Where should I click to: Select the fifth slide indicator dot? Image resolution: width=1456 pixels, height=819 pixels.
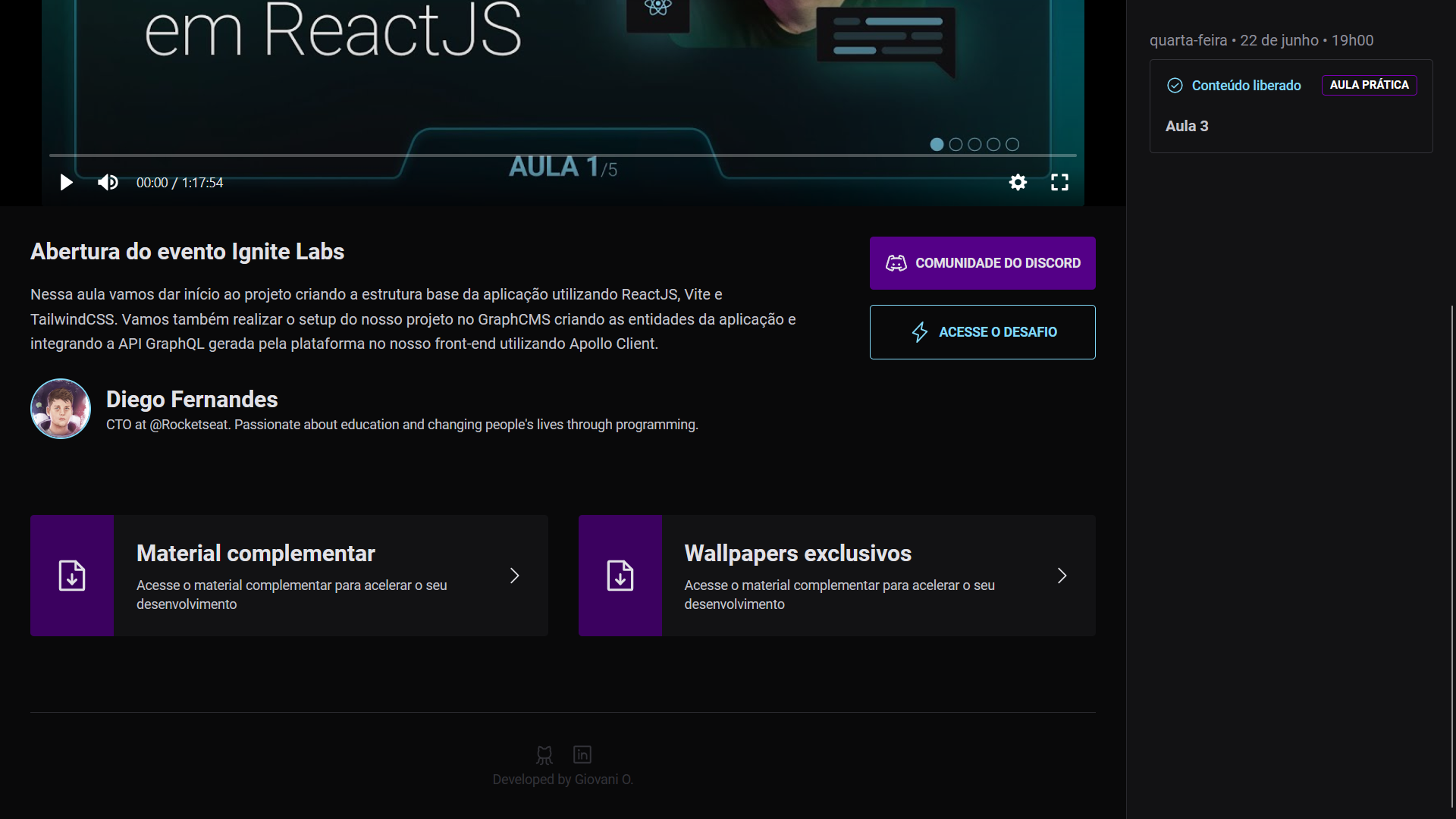click(x=1012, y=144)
